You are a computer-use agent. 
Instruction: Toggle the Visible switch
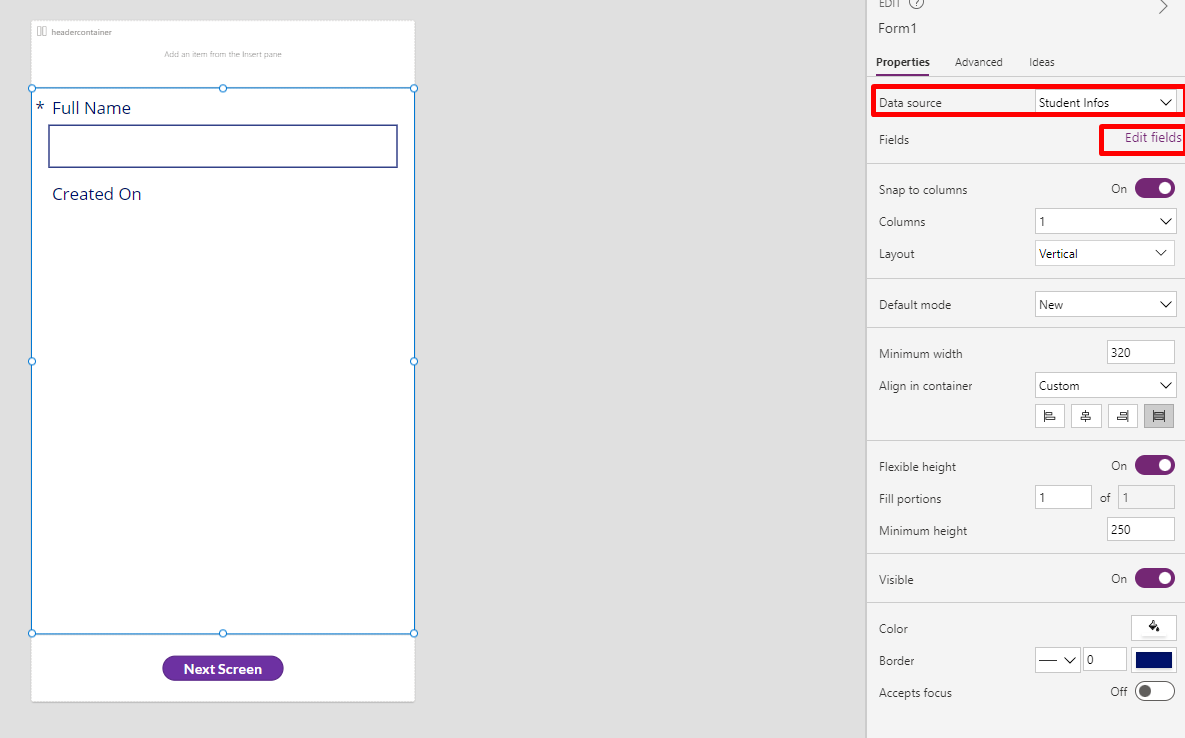[x=1155, y=579]
